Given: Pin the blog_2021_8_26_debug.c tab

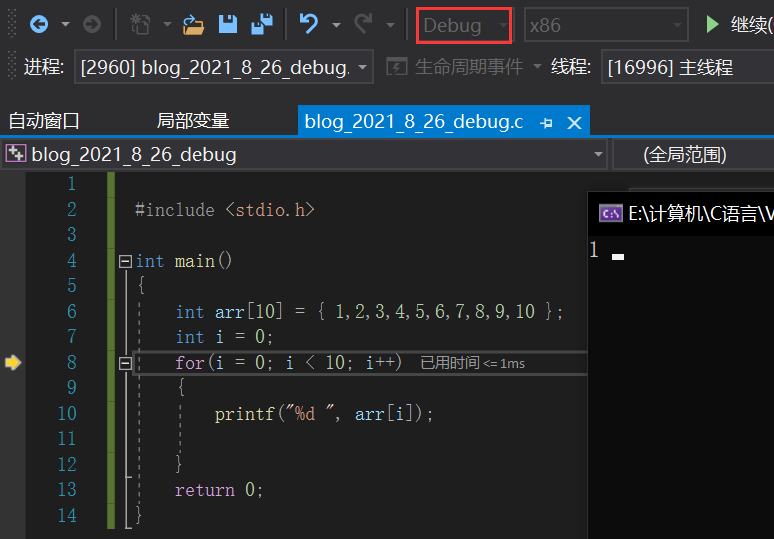Looking at the screenshot, I should pyautogui.click(x=546, y=122).
